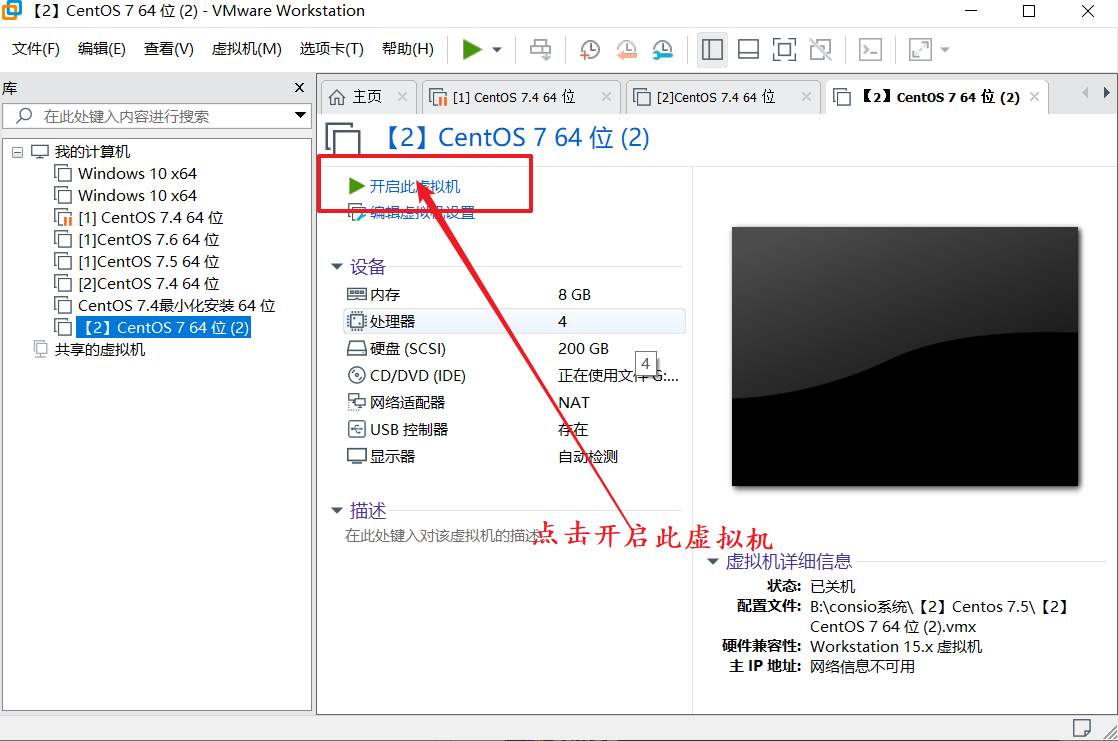Close the 【2】CentOS 7 64 位 (2) tab

pos(1035,96)
